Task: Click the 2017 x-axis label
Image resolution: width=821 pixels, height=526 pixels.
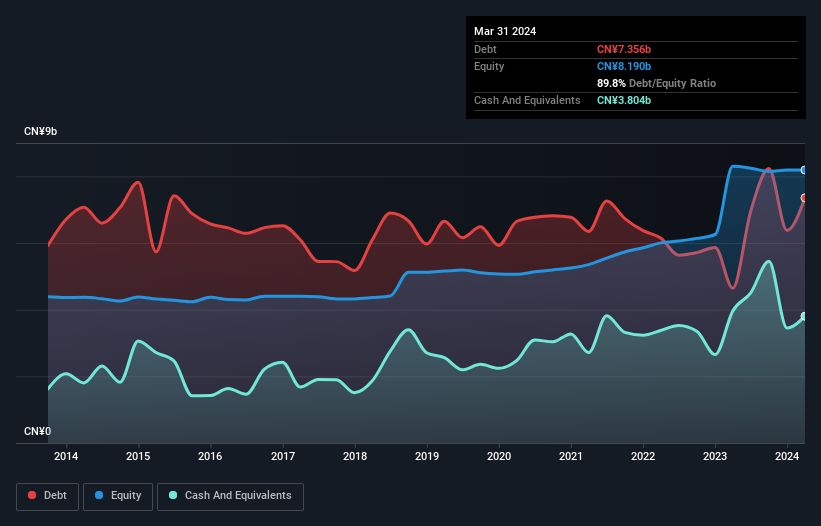Action: (x=283, y=456)
